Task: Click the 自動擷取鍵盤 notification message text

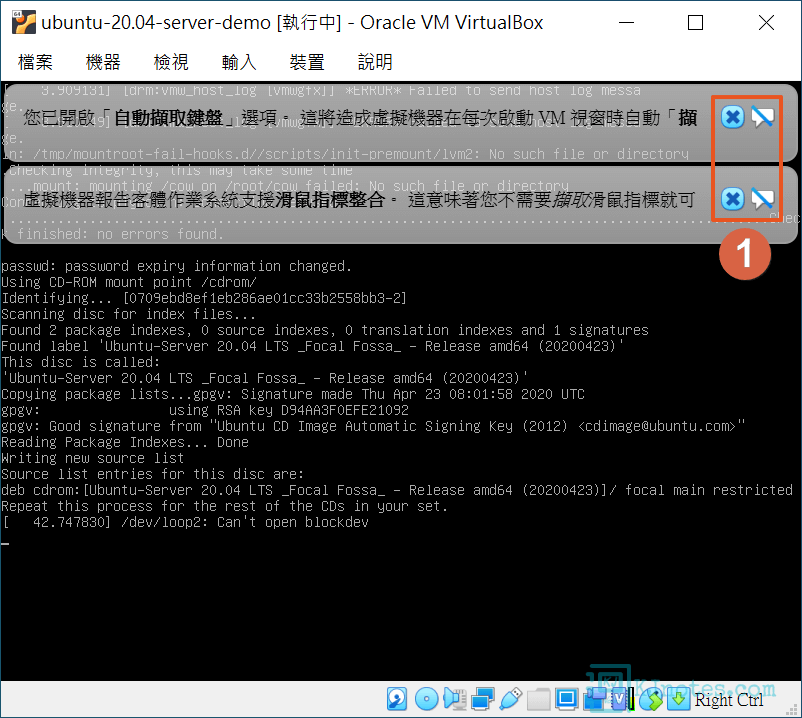Action: click(x=360, y=118)
